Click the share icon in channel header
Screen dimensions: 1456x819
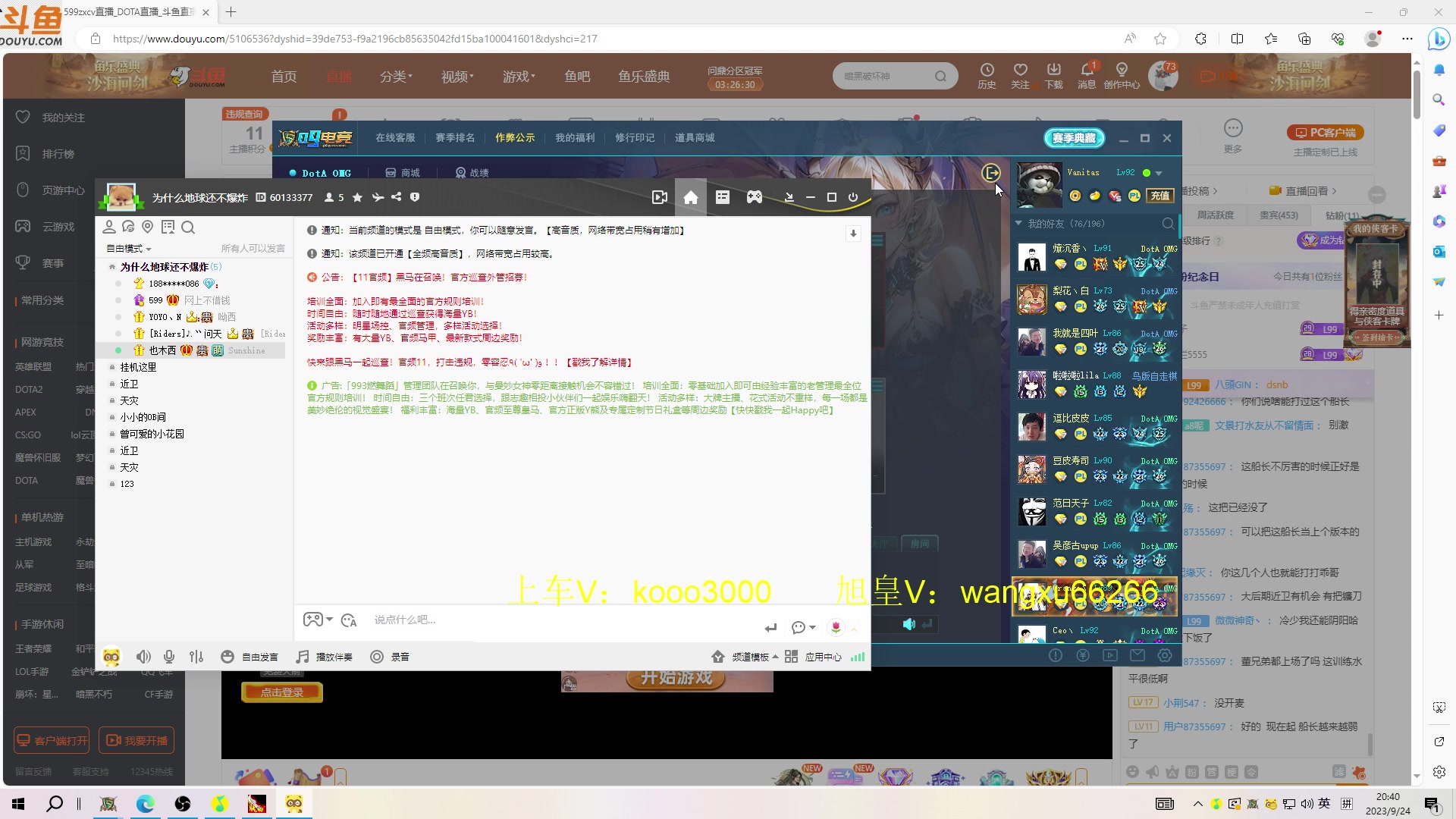pos(396,197)
